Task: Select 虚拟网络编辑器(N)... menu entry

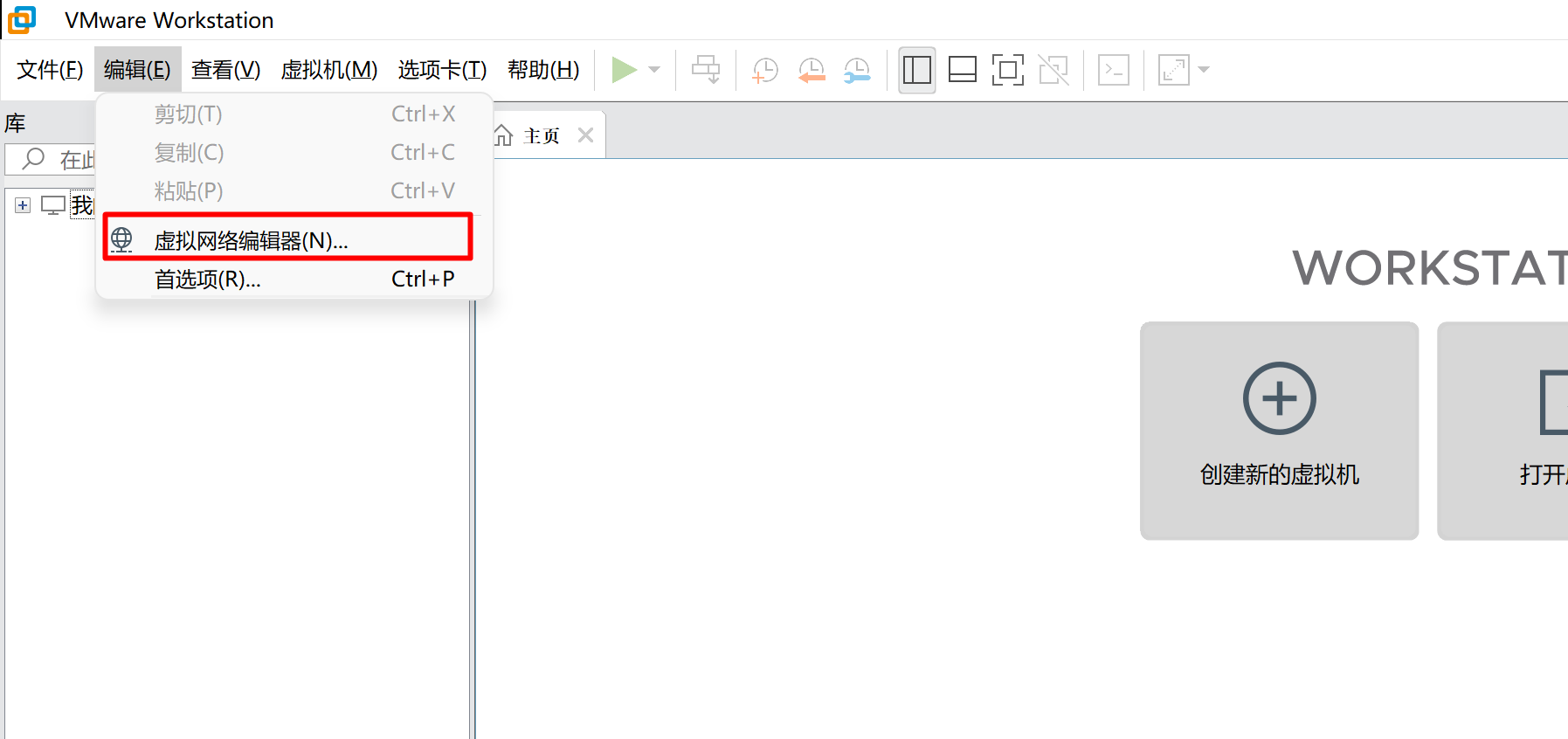Action: 287,240
